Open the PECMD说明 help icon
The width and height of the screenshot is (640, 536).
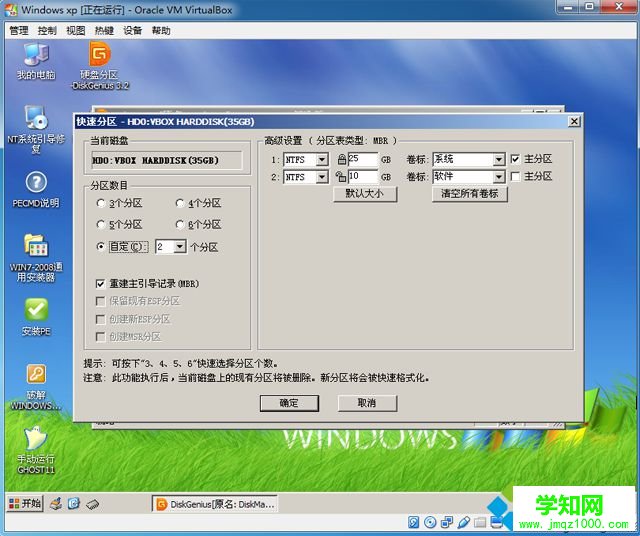[36, 190]
